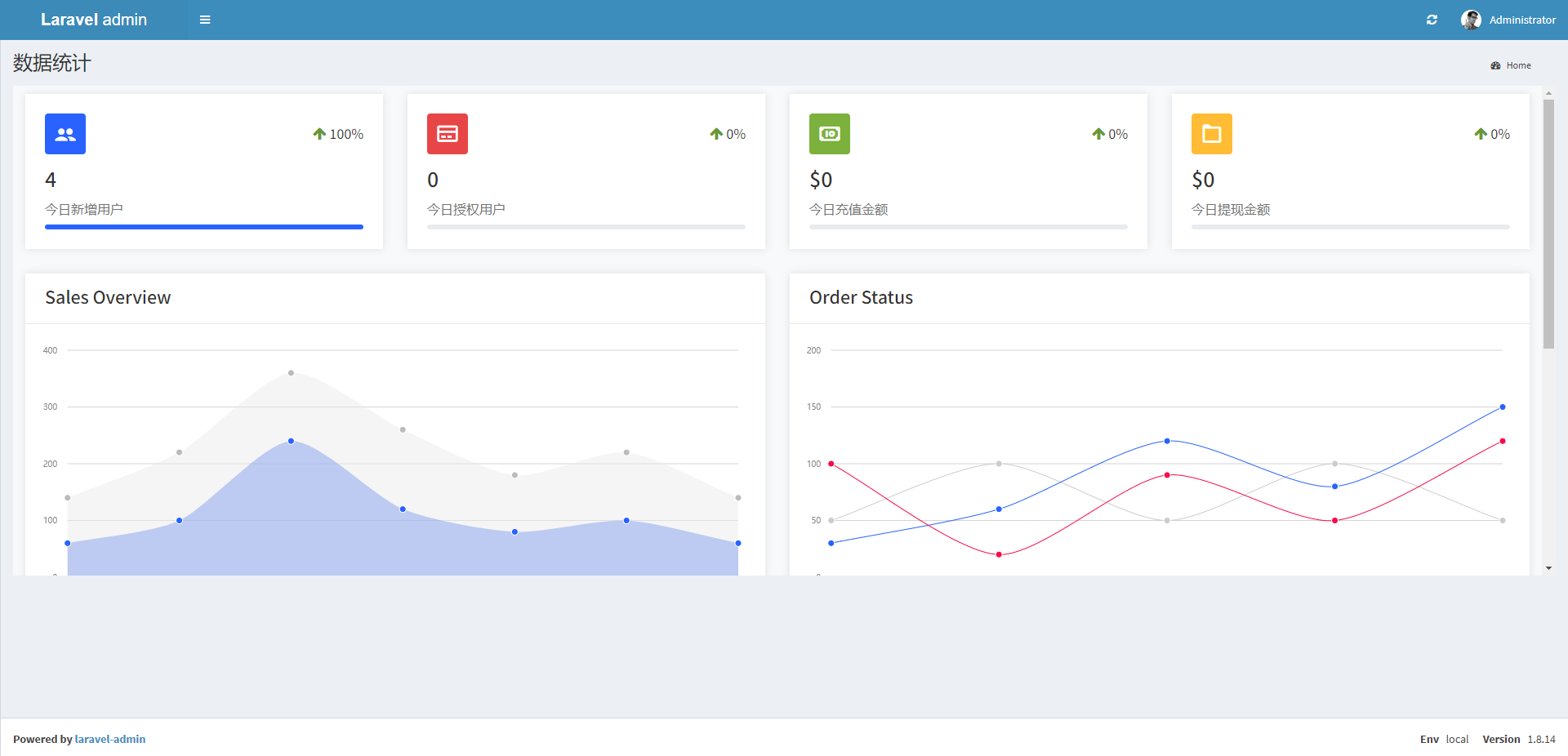Click the blue users icon card
Image resolution: width=1568 pixels, height=756 pixels.
[x=65, y=134]
